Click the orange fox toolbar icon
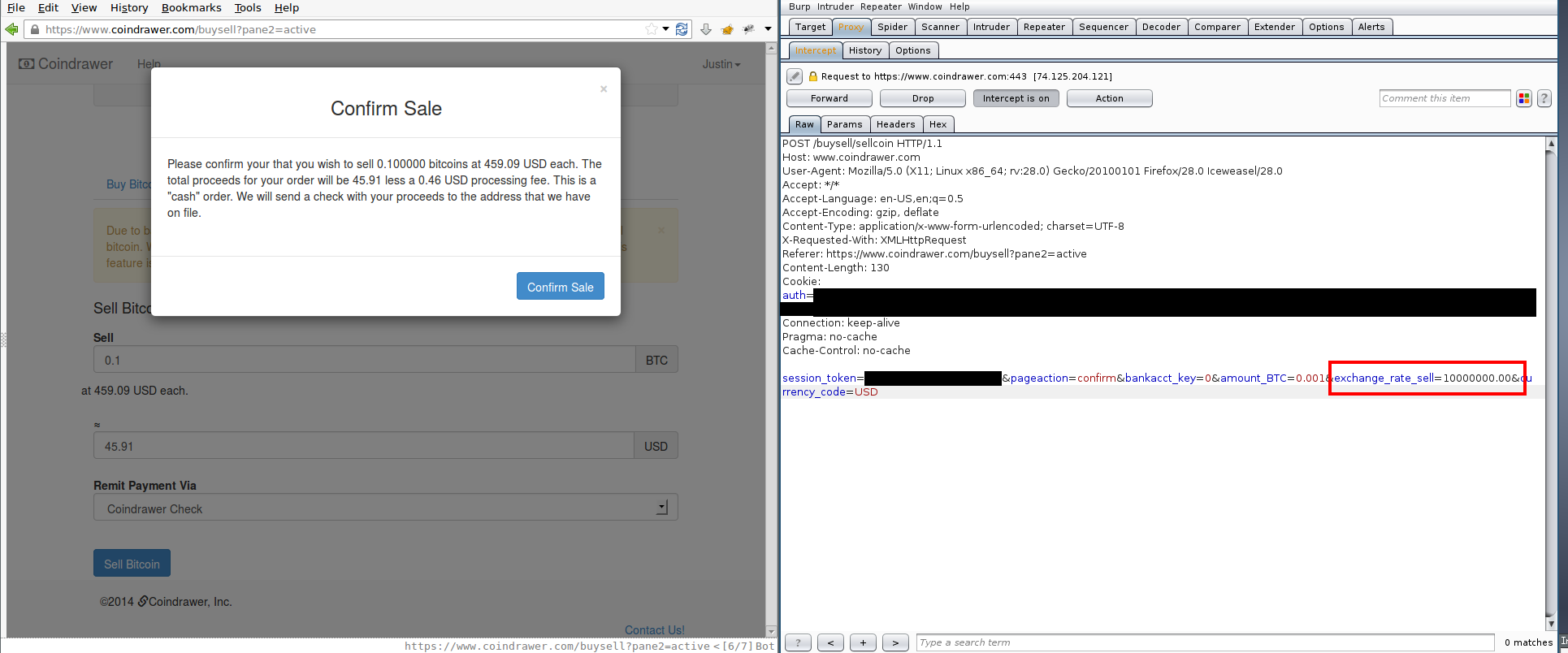1568x653 pixels. pyautogui.click(x=727, y=29)
